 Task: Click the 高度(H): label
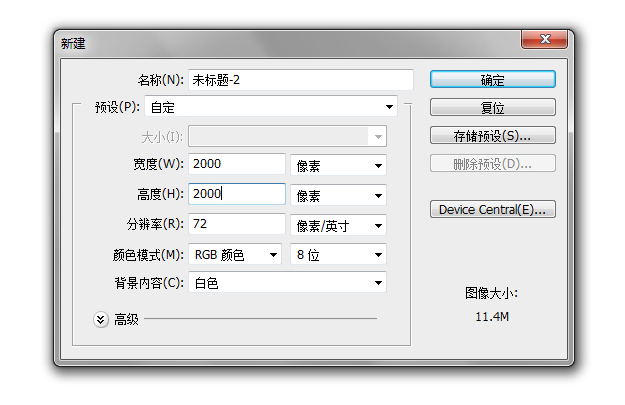tap(161, 194)
